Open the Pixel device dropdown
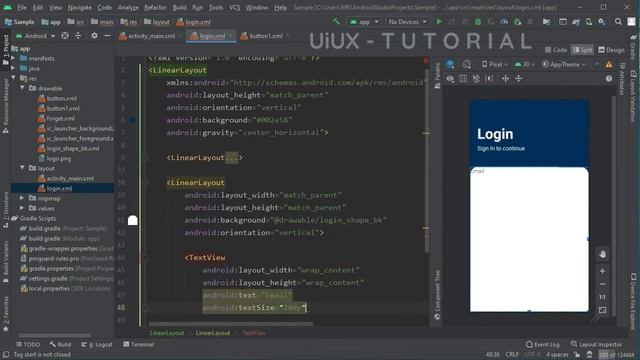Viewport: 640px width, 360px height. [495, 64]
